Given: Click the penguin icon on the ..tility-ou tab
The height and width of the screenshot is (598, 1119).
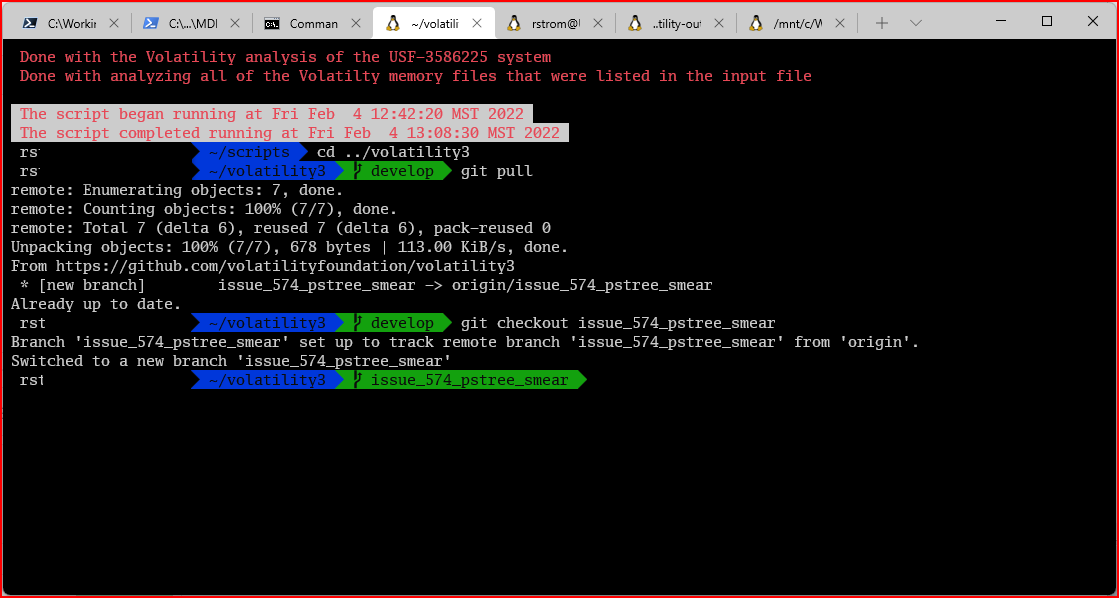Looking at the screenshot, I should [634, 21].
